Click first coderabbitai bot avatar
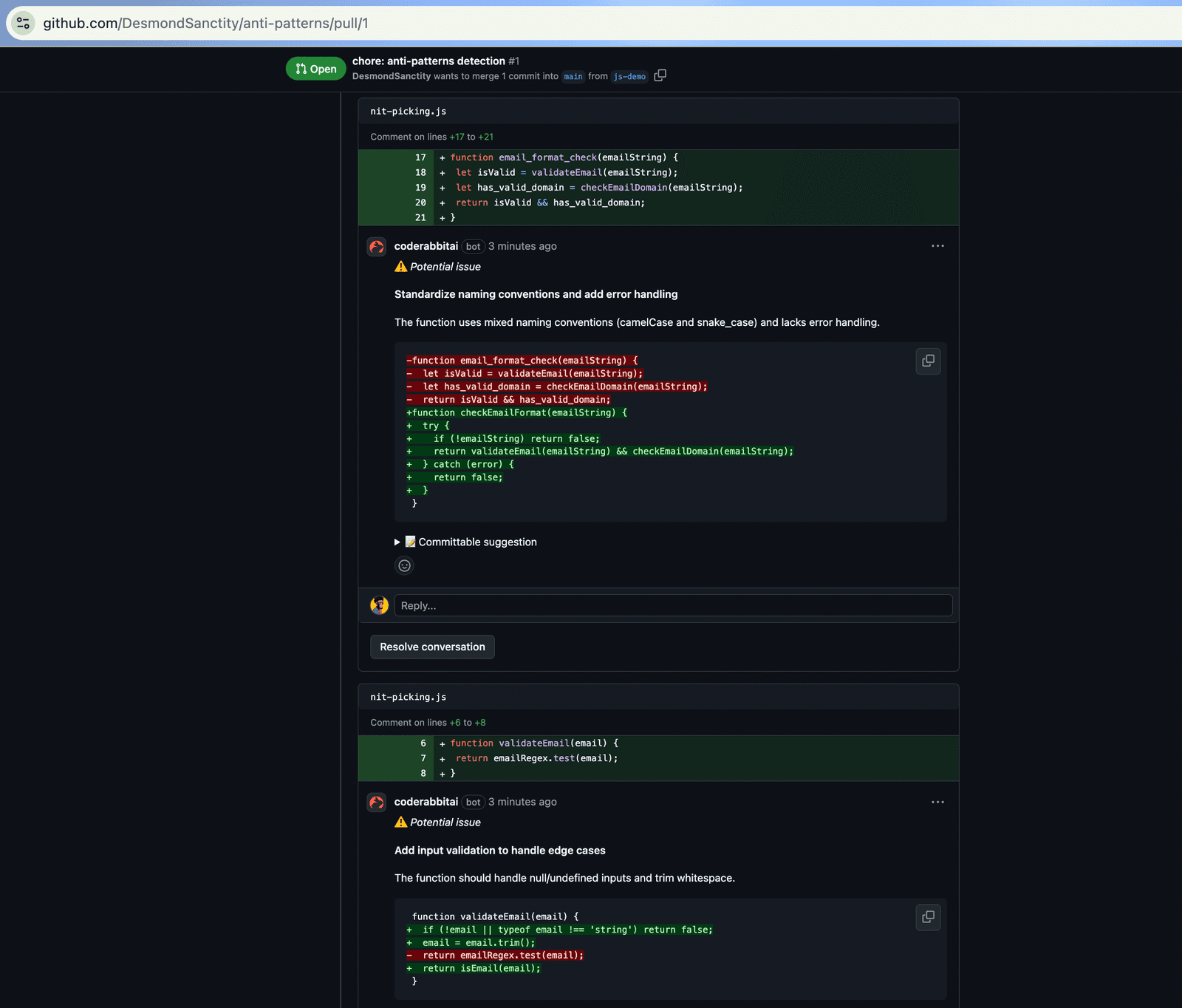This screenshot has width=1182, height=1008. coord(377,247)
